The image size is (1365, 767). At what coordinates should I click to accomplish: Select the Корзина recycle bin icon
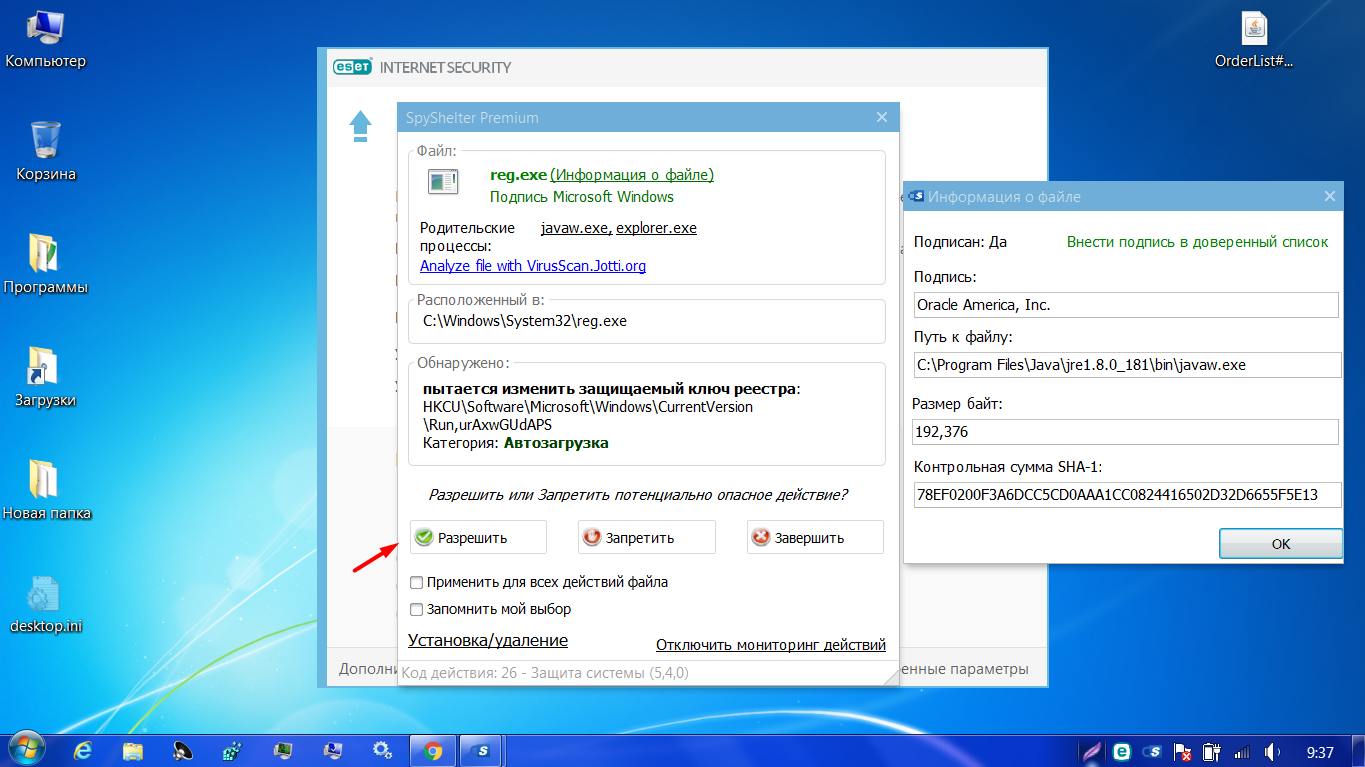pyautogui.click(x=46, y=152)
